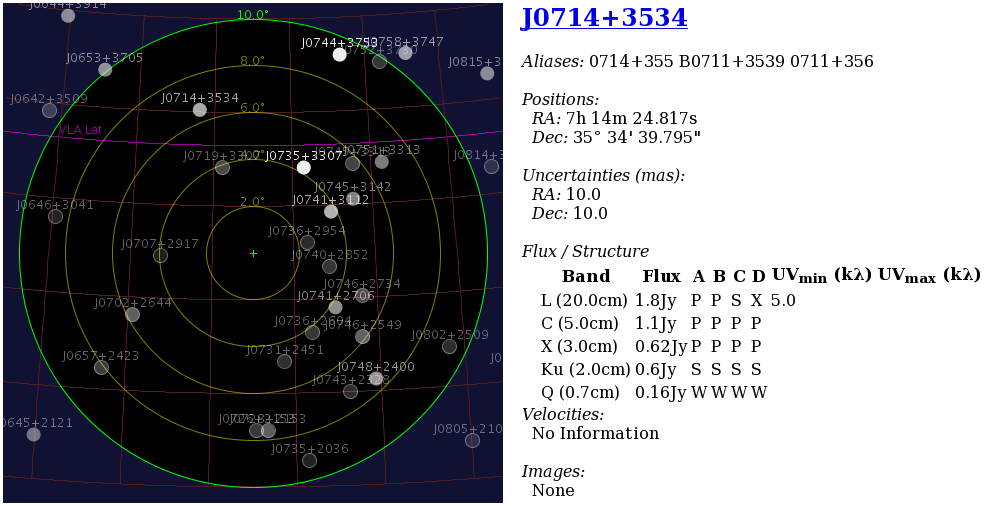Viewport: 986px width, 506px height.
Task: Select the J0731+2451 source dot
Action: (x=285, y=361)
